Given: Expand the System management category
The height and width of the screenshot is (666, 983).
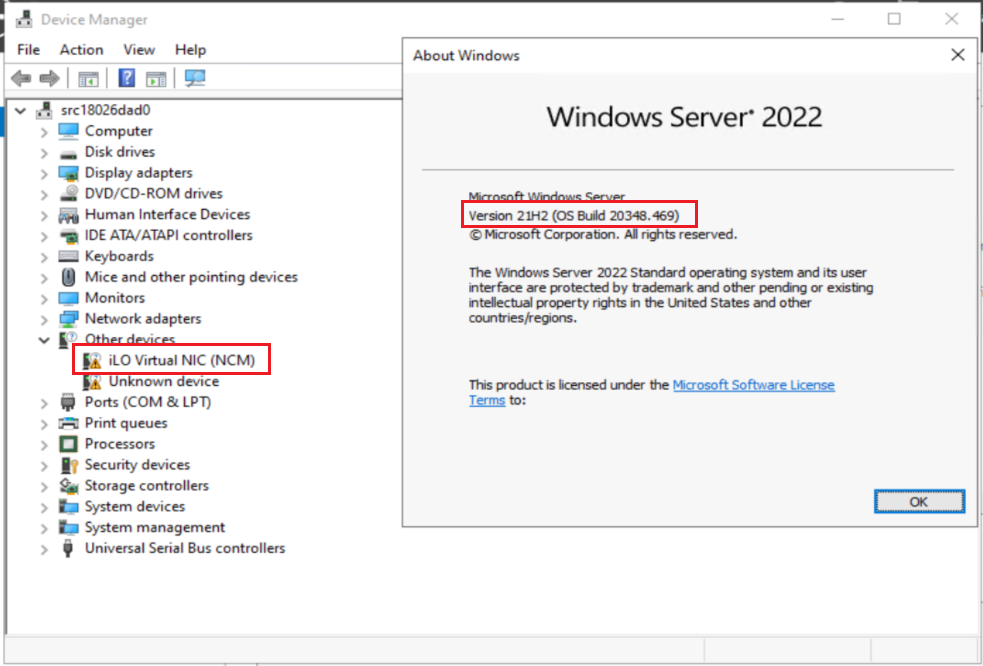Looking at the screenshot, I should pos(44,528).
